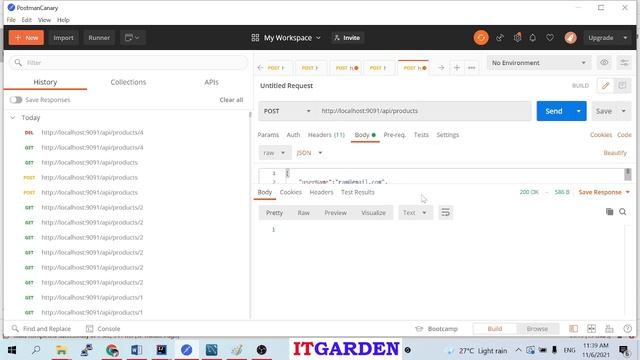
Task: Open the capture requests satellite icon
Action: tap(500, 38)
